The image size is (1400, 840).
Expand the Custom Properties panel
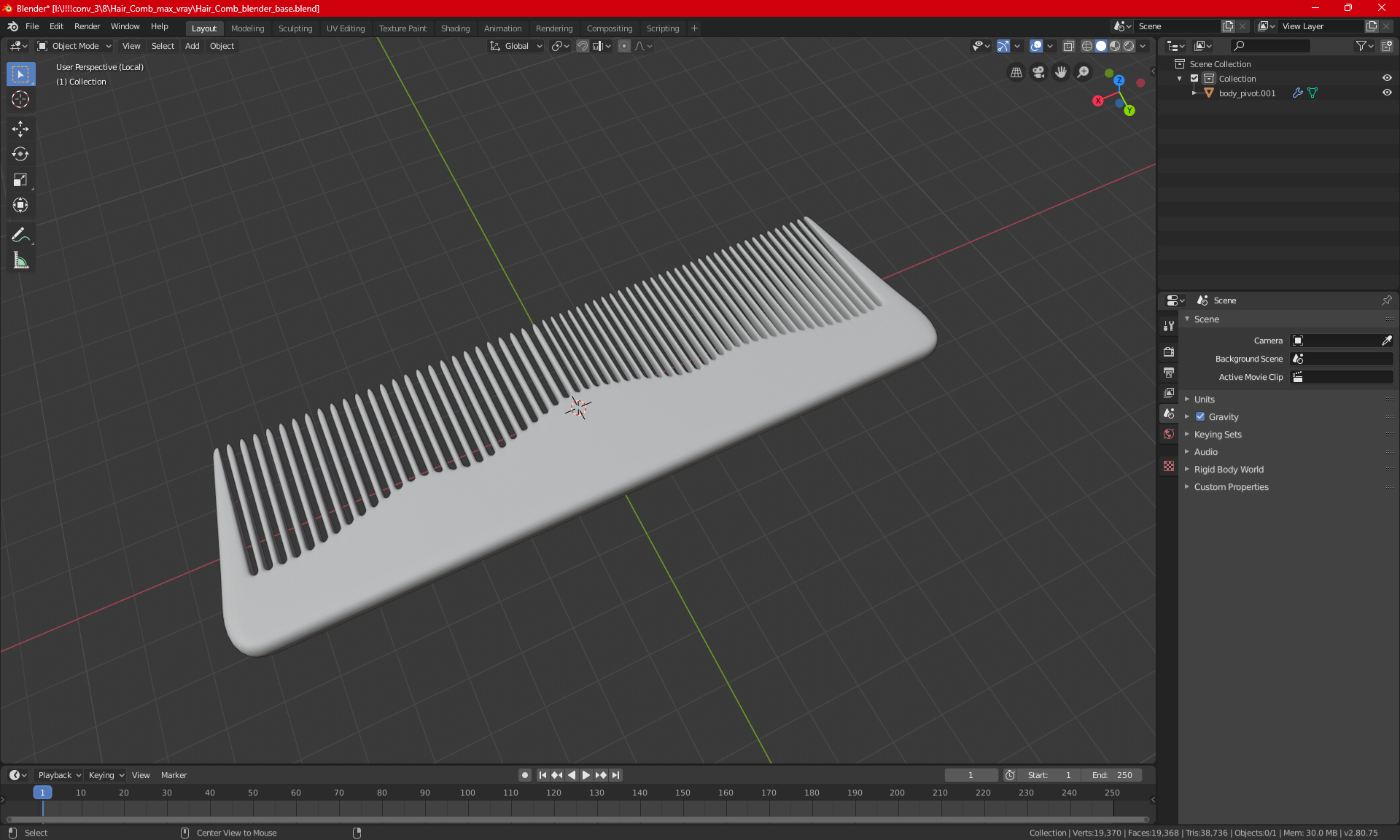pyautogui.click(x=1231, y=487)
